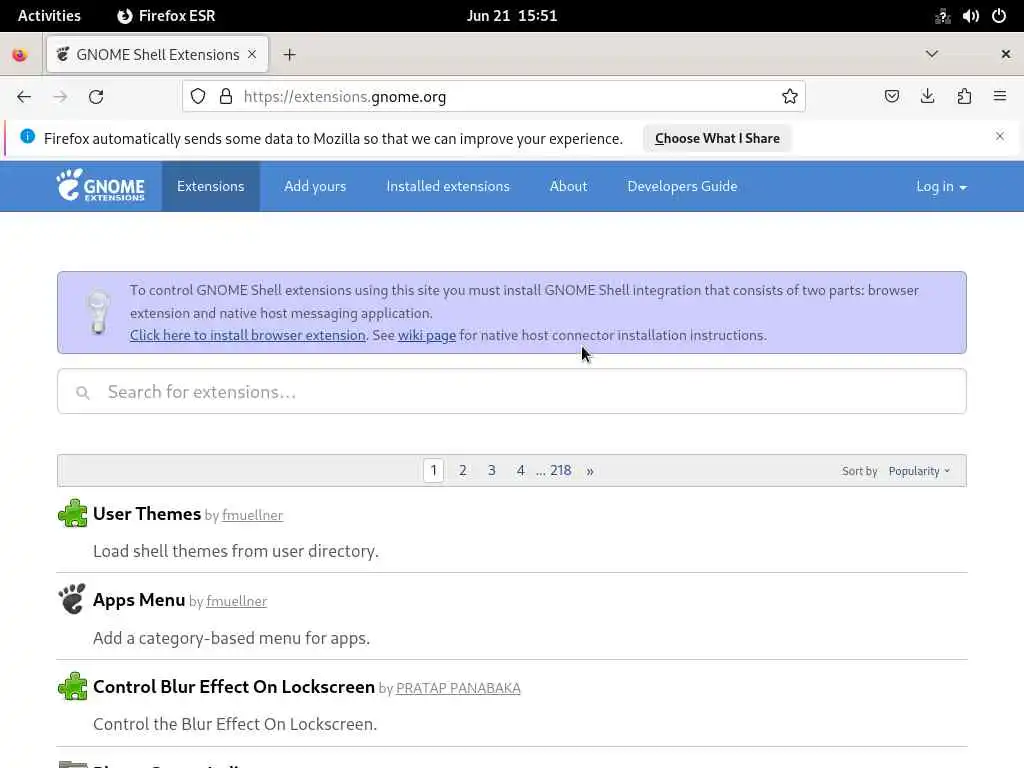Image resolution: width=1024 pixels, height=768 pixels.
Task: Open fmuellner author link for Apps Menu
Action: [x=236, y=601]
